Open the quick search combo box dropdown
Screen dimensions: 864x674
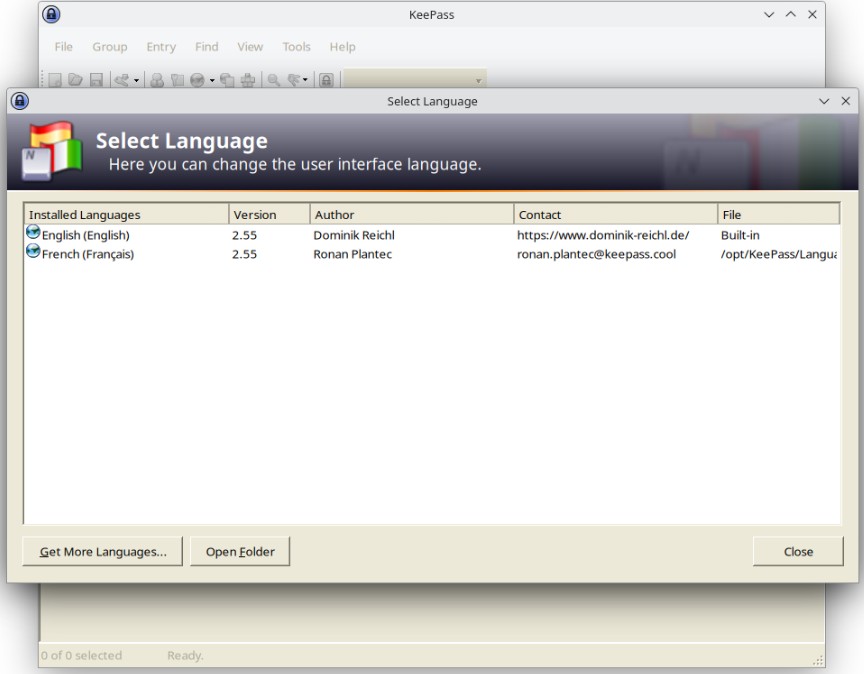point(478,81)
